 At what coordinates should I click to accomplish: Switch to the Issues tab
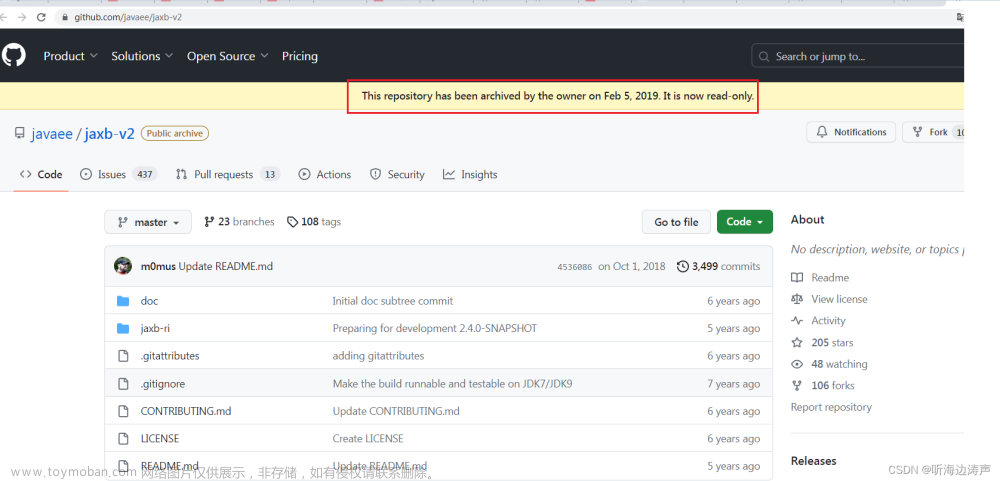(x=118, y=174)
